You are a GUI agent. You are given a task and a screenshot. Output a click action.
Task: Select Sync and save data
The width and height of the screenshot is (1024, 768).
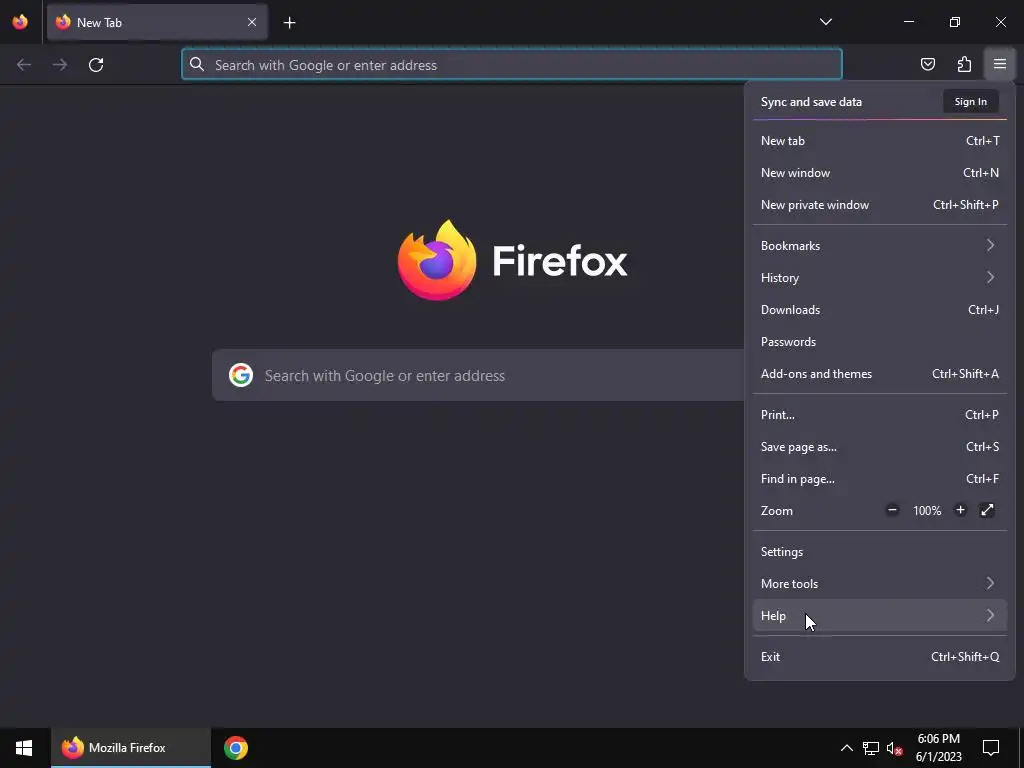811,102
